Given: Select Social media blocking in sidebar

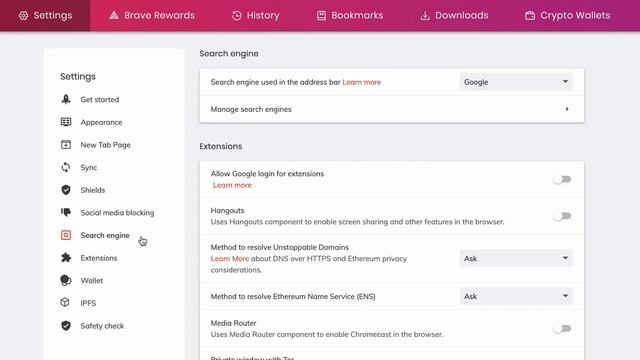Looking at the screenshot, I should [x=117, y=213].
